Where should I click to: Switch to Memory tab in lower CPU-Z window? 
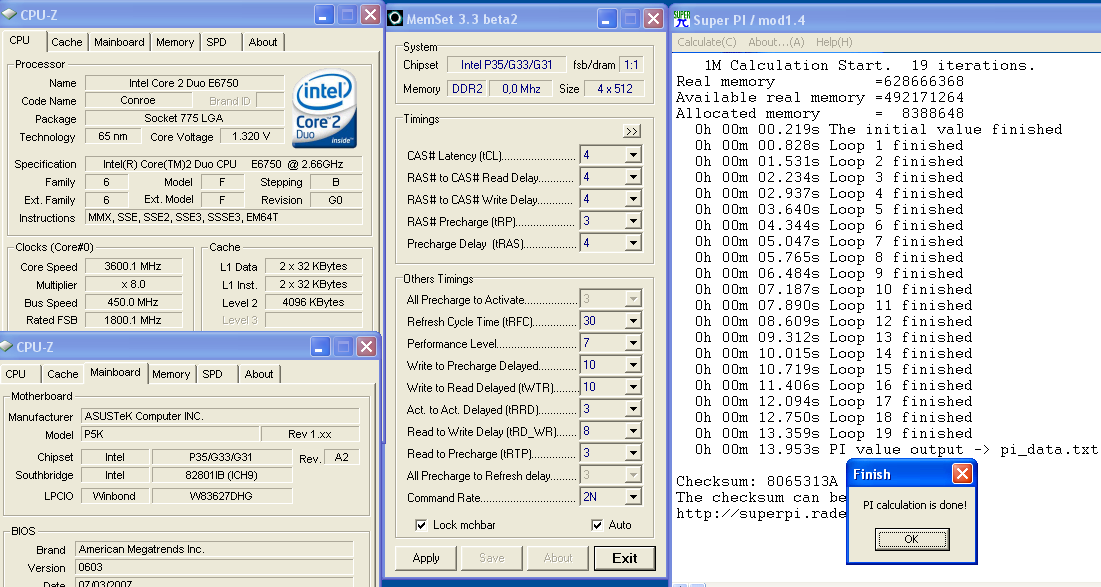coord(171,374)
